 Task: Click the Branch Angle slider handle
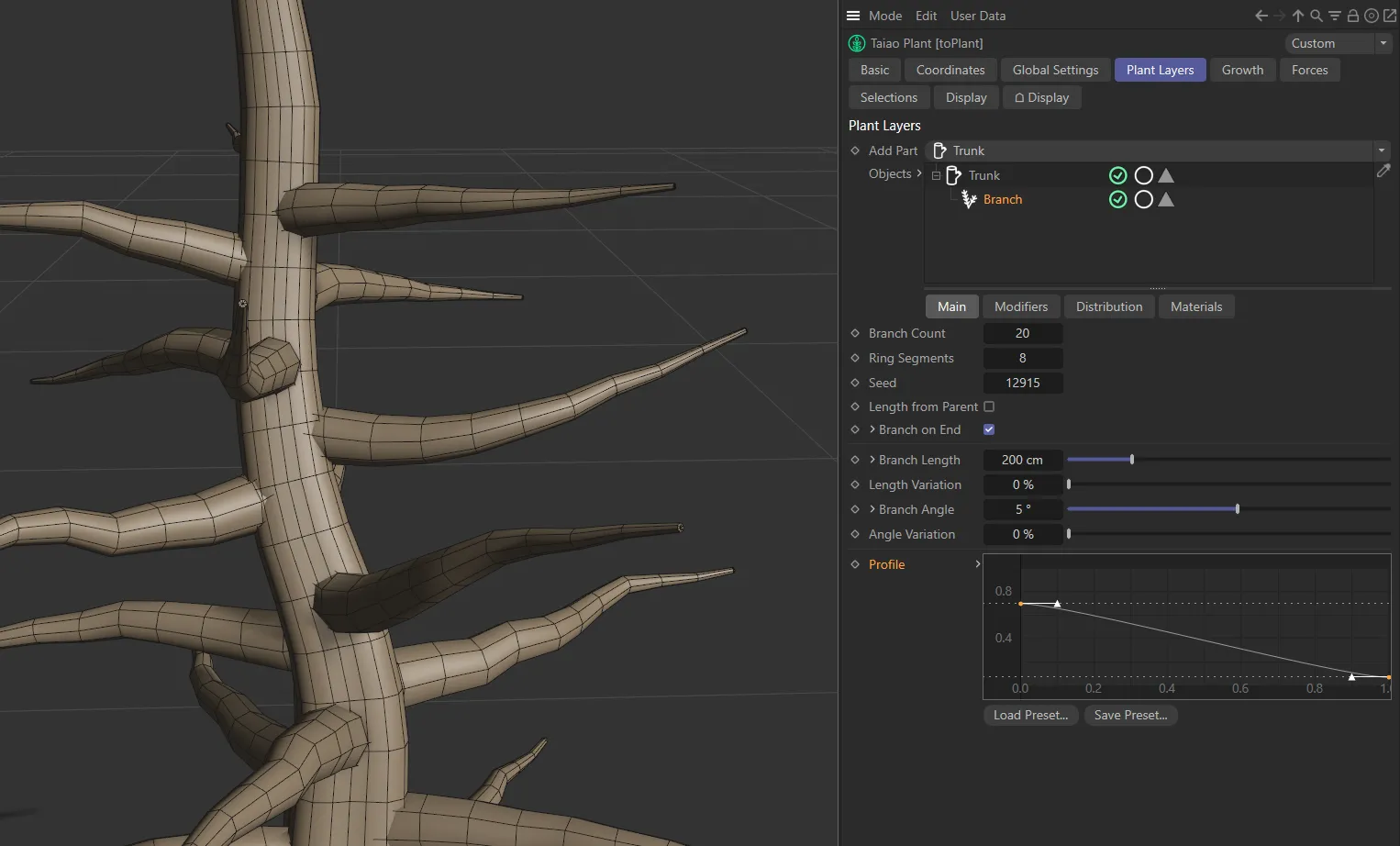point(1238,509)
